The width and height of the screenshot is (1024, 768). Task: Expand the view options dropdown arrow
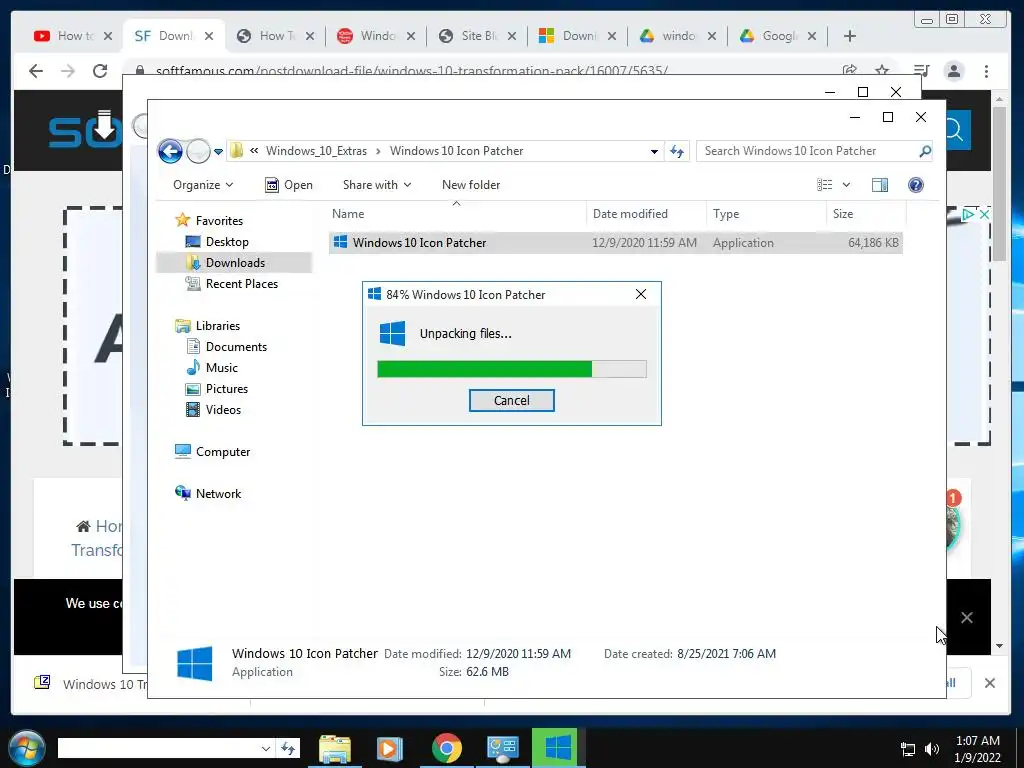[x=846, y=185]
